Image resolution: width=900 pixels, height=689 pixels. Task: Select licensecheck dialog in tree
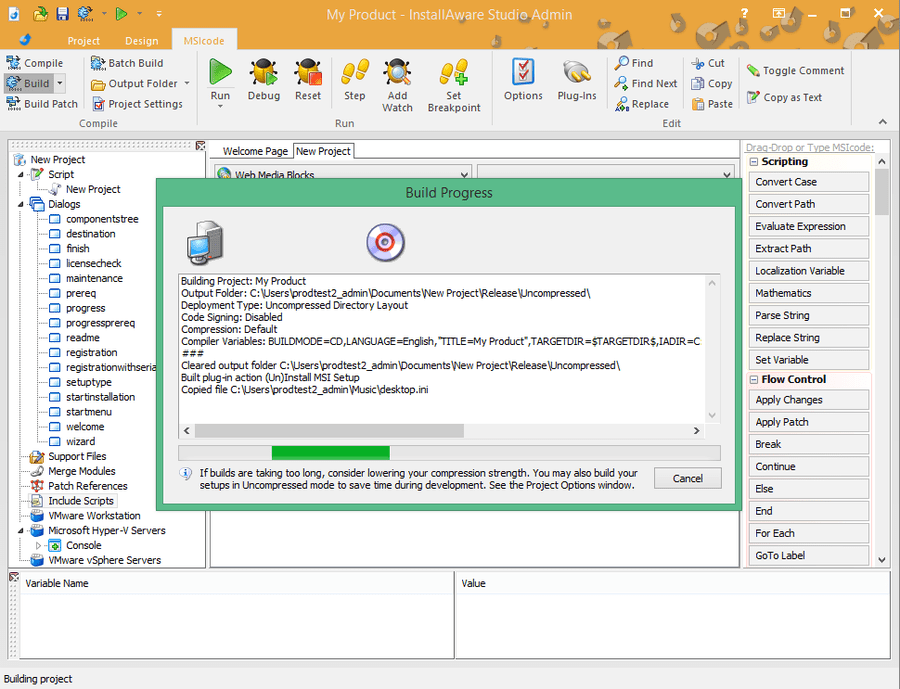pyautogui.click(x=92, y=264)
